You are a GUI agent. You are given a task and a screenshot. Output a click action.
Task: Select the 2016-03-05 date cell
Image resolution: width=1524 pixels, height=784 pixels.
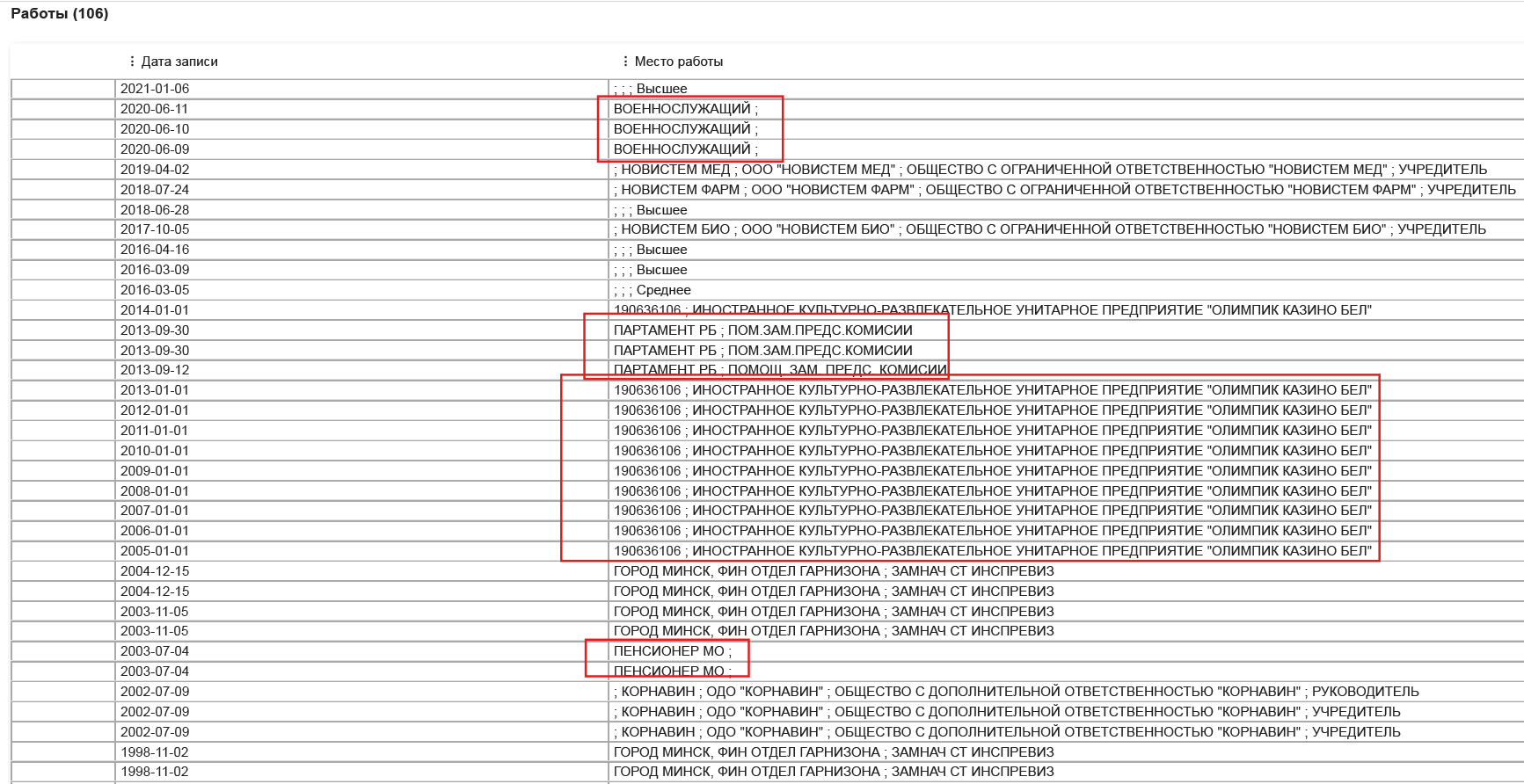[x=155, y=290]
